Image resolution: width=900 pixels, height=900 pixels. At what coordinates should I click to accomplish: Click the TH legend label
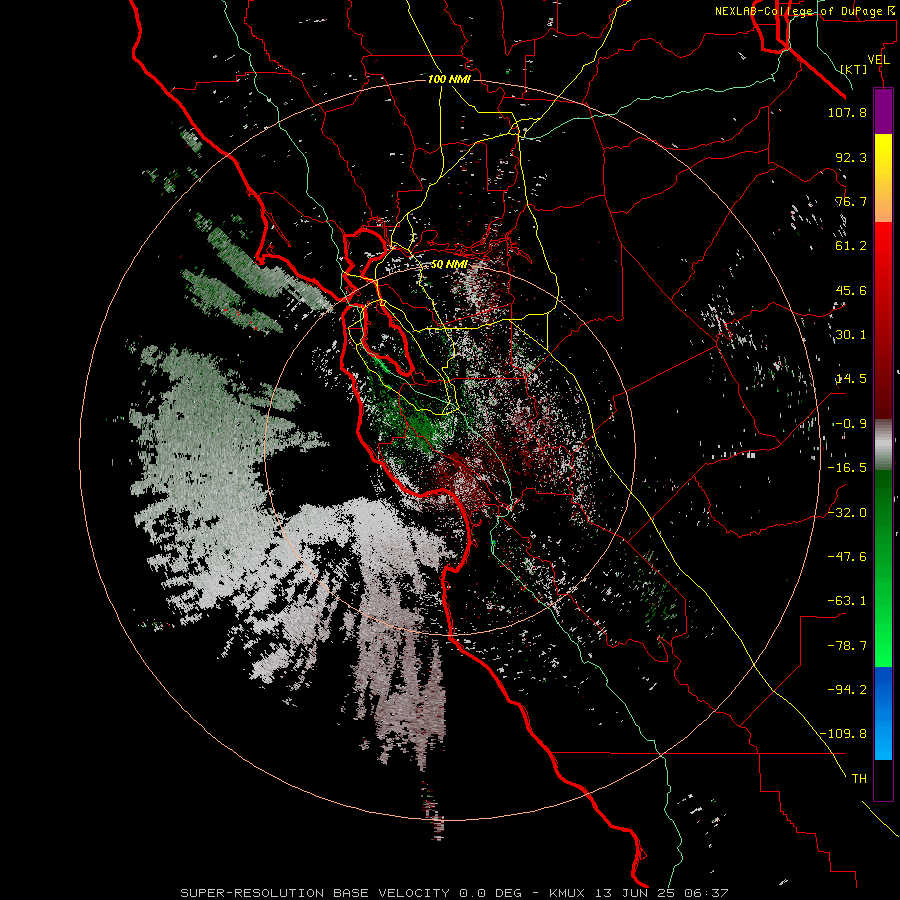click(x=859, y=779)
